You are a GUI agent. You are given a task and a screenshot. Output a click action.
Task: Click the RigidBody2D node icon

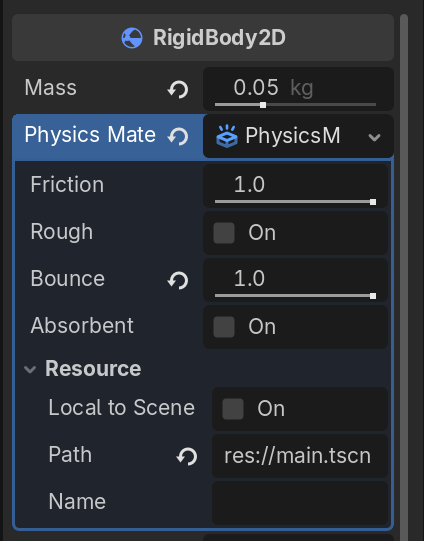click(132, 38)
